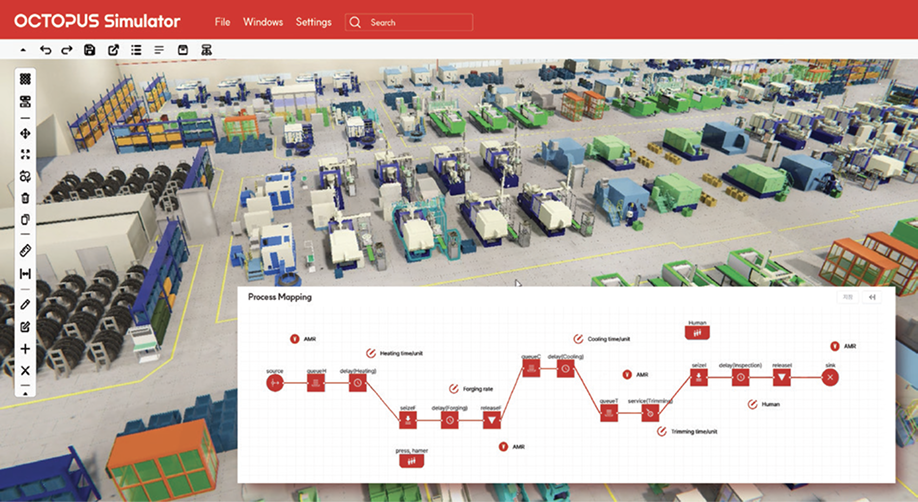Click the trash delete icon

coord(25,198)
